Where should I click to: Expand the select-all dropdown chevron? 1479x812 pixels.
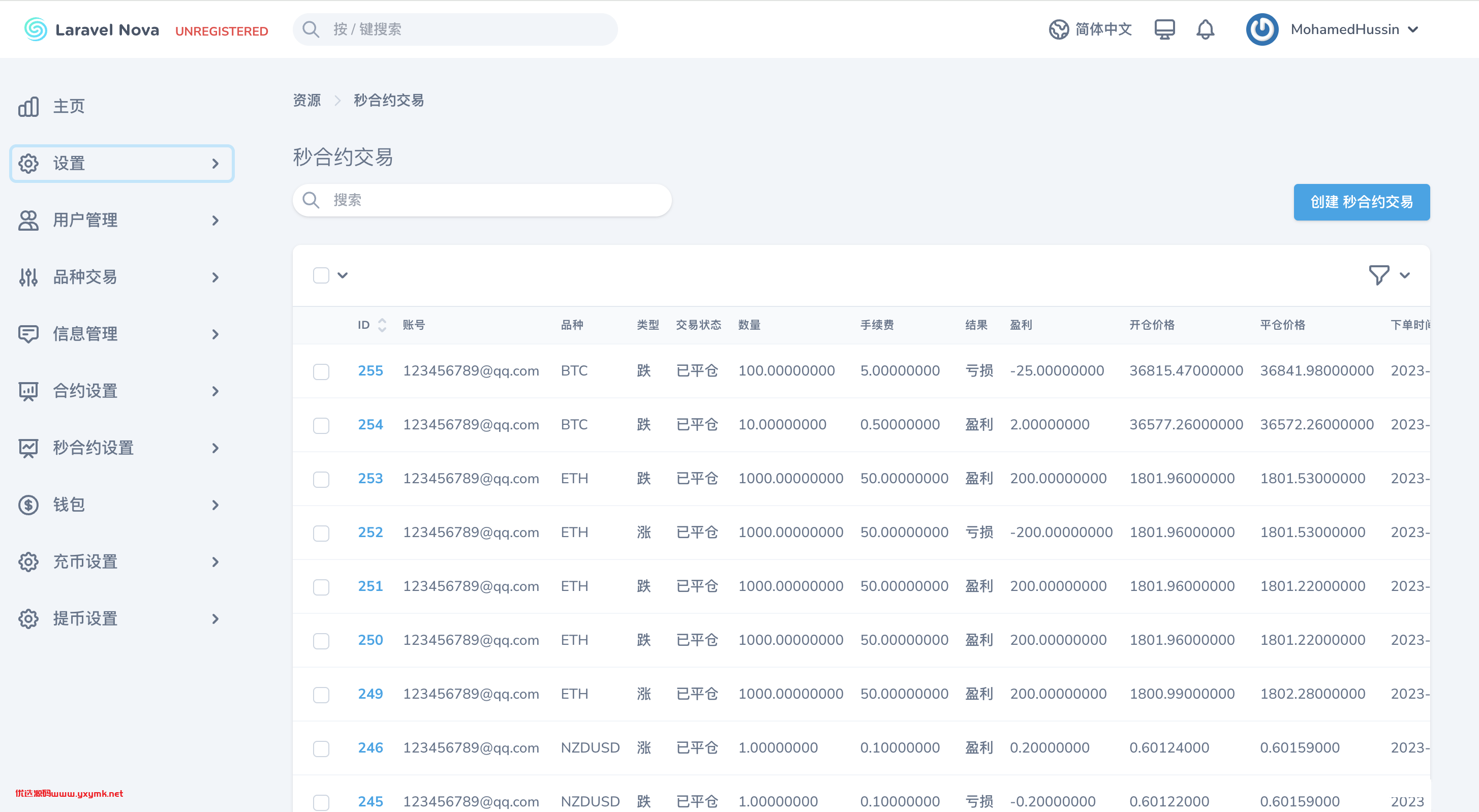point(343,275)
